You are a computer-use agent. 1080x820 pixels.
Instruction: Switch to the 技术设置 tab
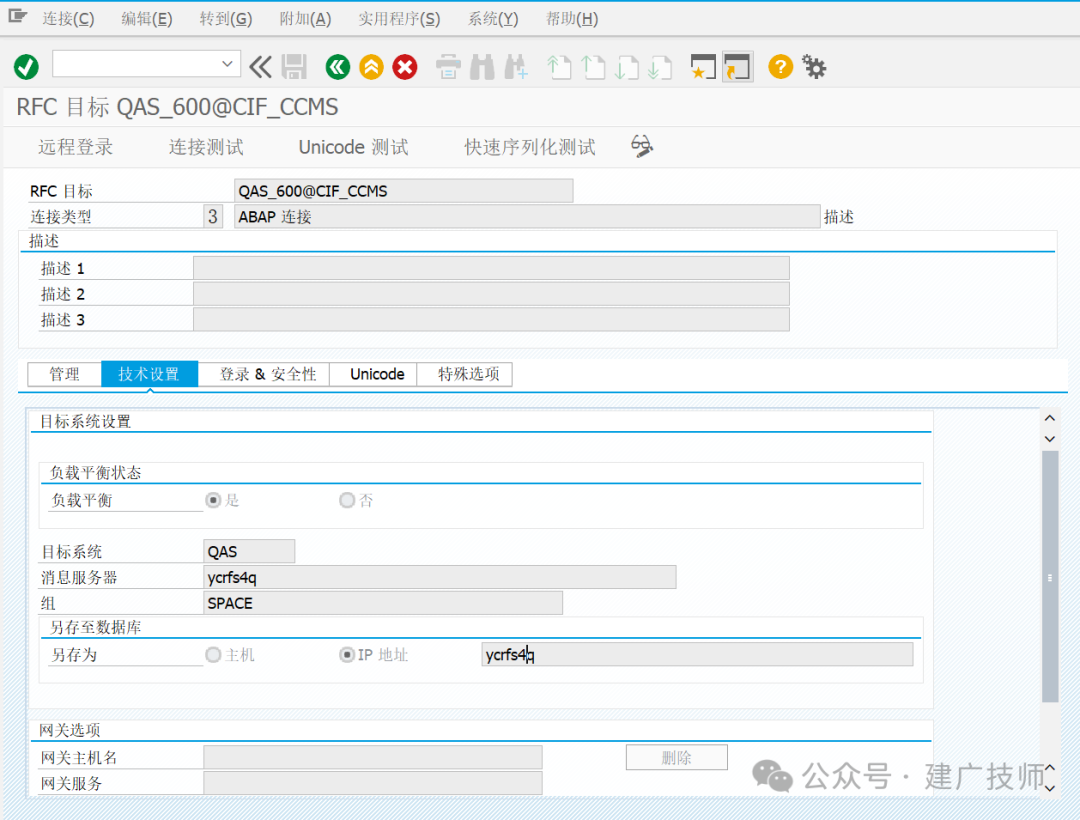click(x=149, y=374)
